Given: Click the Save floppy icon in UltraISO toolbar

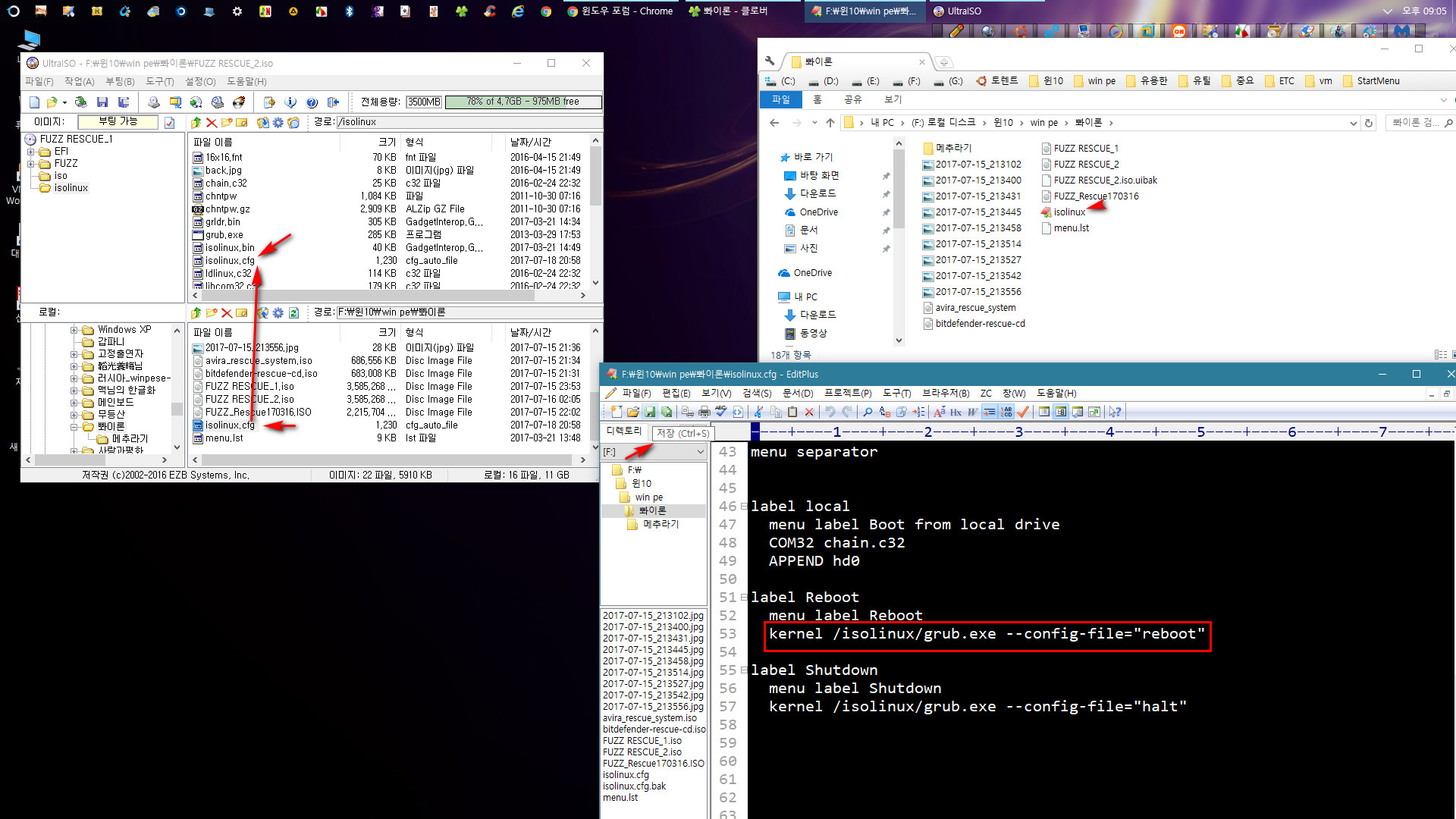Looking at the screenshot, I should (x=102, y=102).
